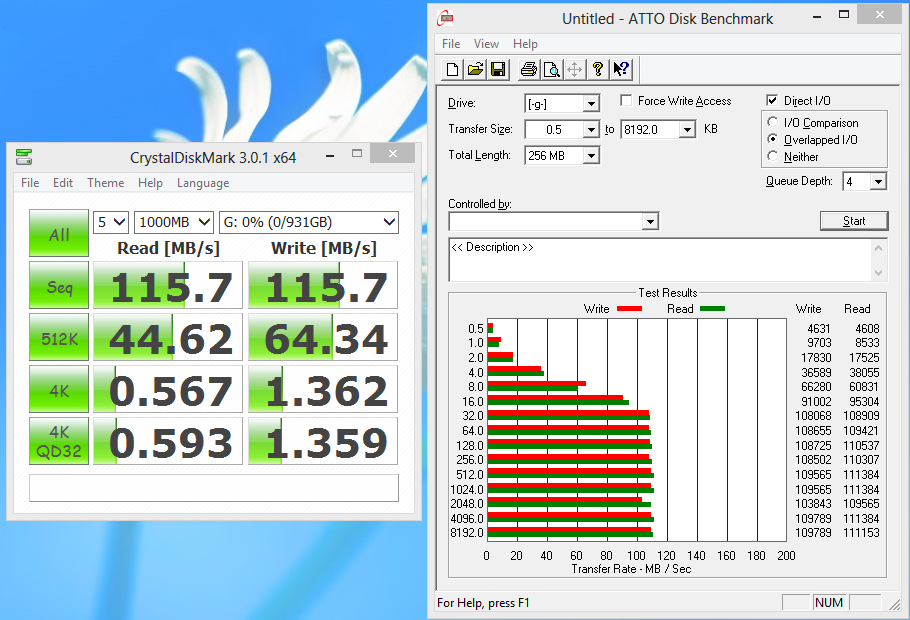This screenshot has height=620, width=910.
Task: Click the move crosshair icon in ATTO toolbar
Action: pos(575,70)
